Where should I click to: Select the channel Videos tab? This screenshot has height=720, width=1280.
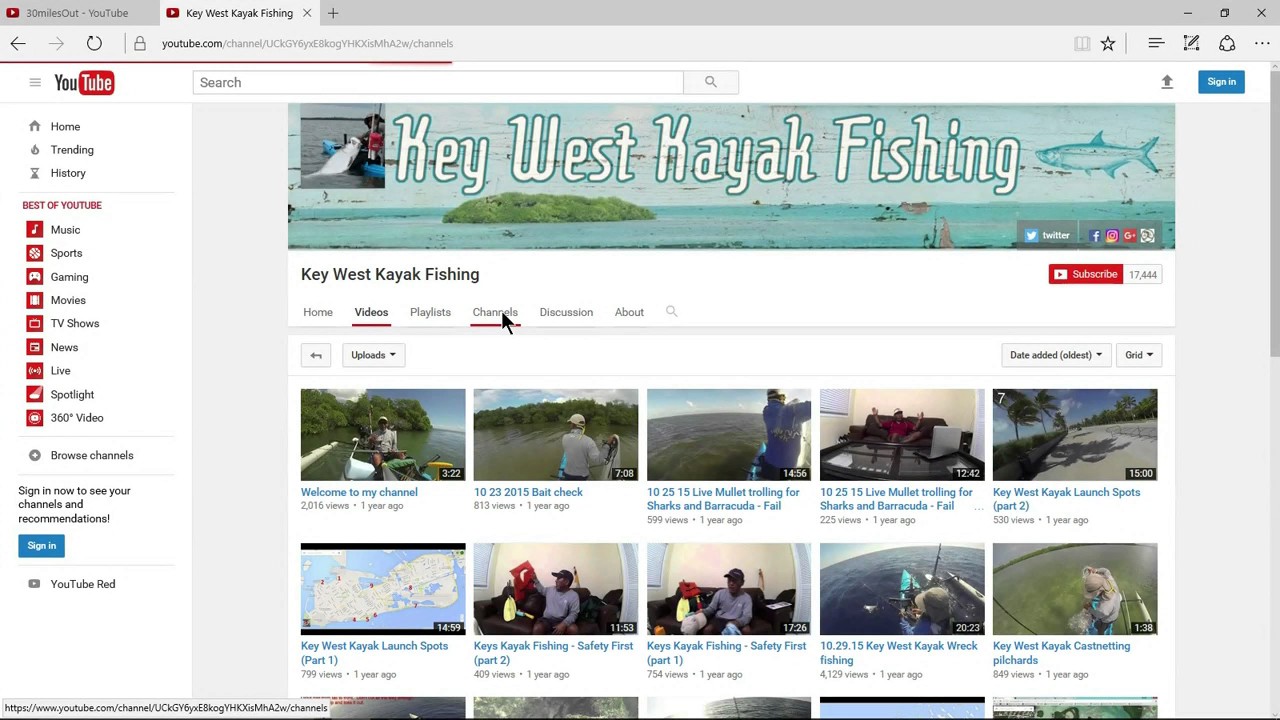click(371, 312)
